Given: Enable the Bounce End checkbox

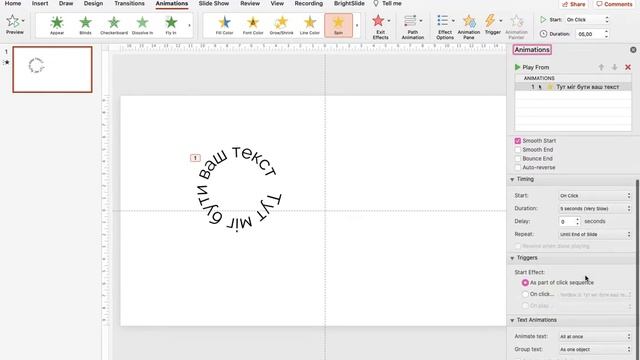Looking at the screenshot, I should [x=518, y=159].
